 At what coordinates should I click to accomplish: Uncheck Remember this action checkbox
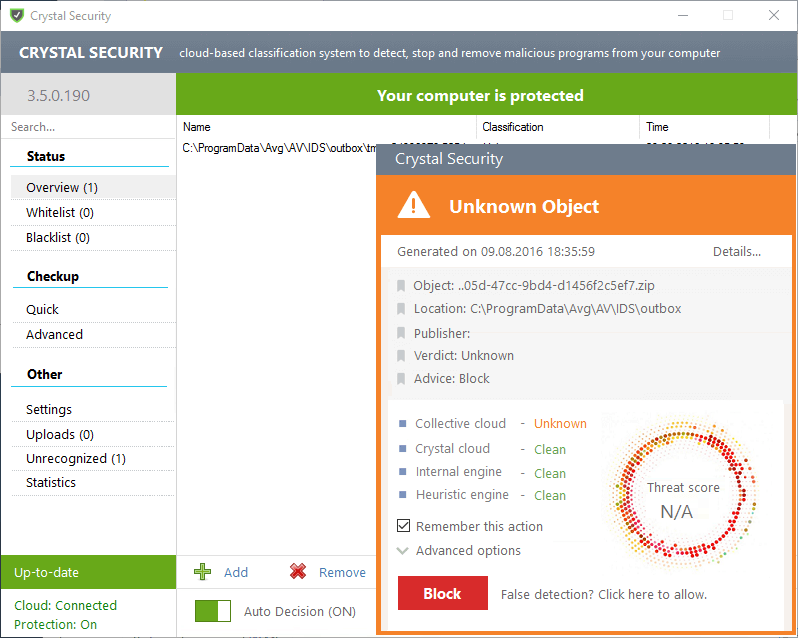pyautogui.click(x=403, y=526)
